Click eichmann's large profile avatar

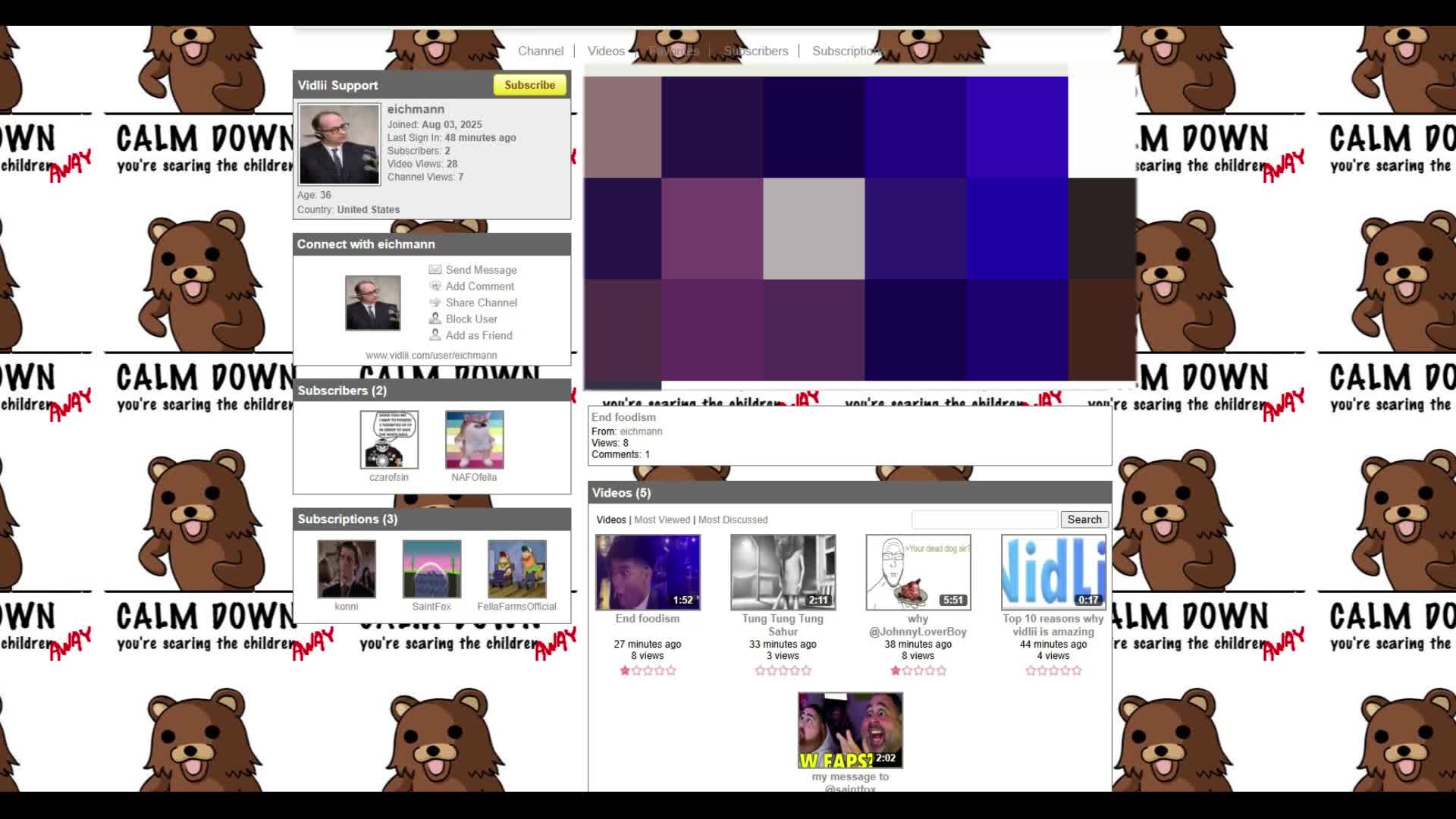pyautogui.click(x=339, y=144)
